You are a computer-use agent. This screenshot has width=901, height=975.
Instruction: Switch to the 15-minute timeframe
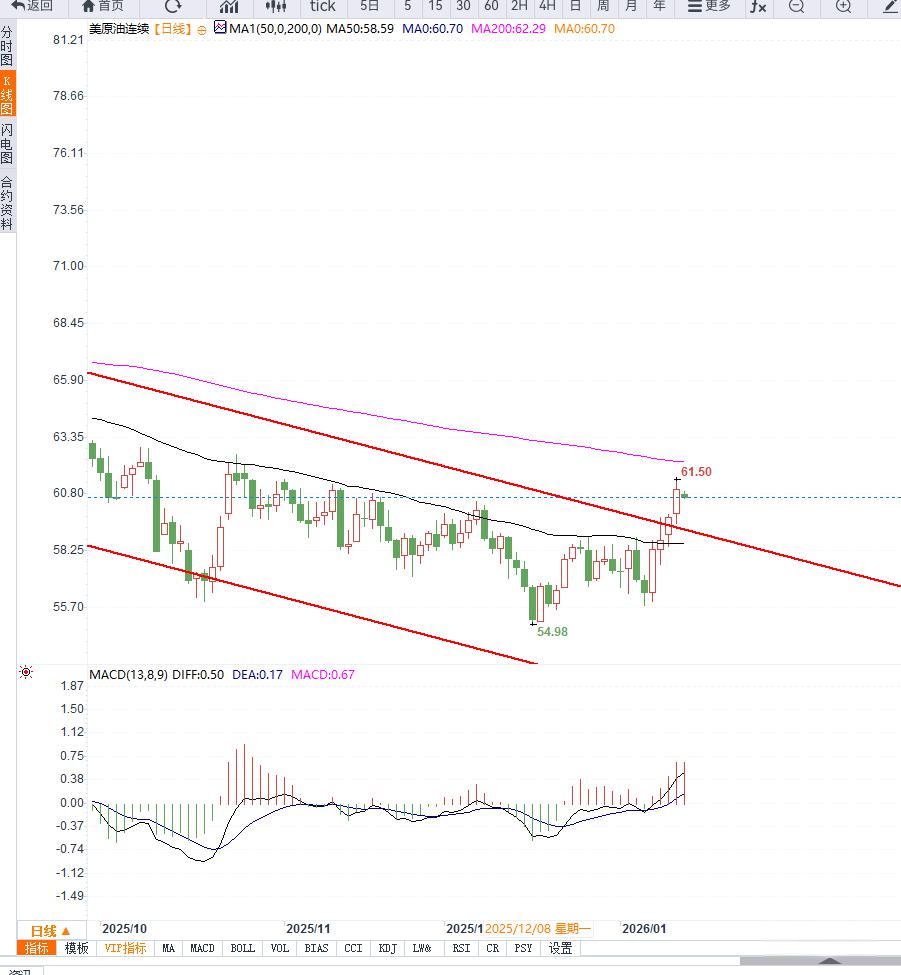(435, 6)
